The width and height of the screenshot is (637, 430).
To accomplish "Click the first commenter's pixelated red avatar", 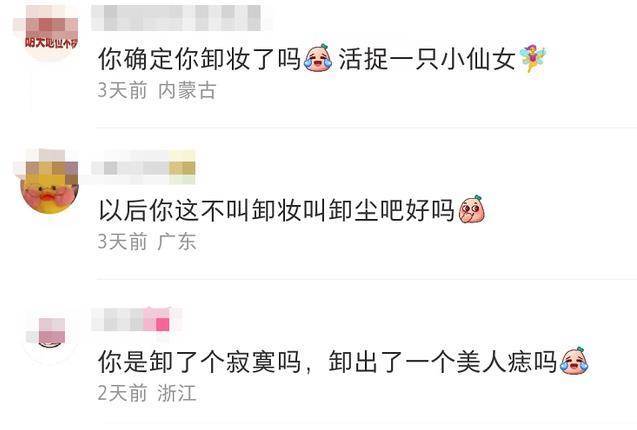I will pyautogui.click(x=51, y=33).
